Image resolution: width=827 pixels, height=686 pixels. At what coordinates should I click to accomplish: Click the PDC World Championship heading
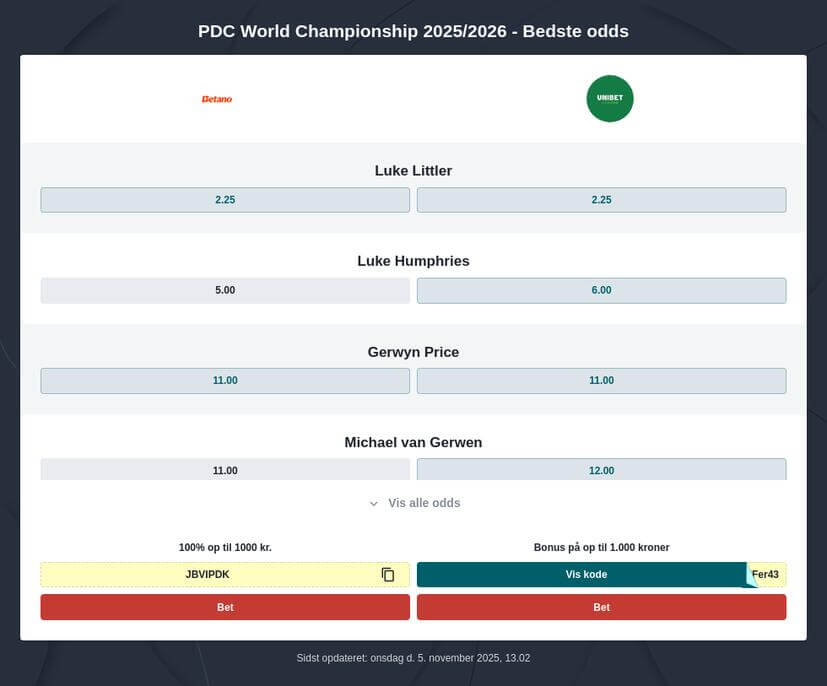pyautogui.click(x=413, y=31)
